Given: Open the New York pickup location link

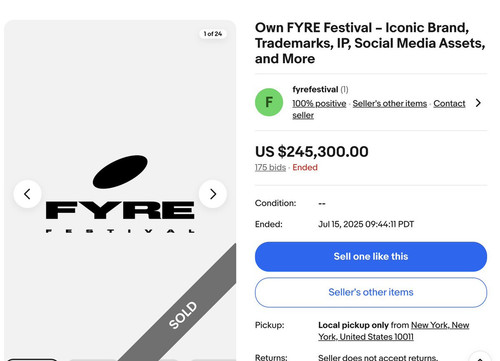Looking at the screenshot, I should (394, 331).
